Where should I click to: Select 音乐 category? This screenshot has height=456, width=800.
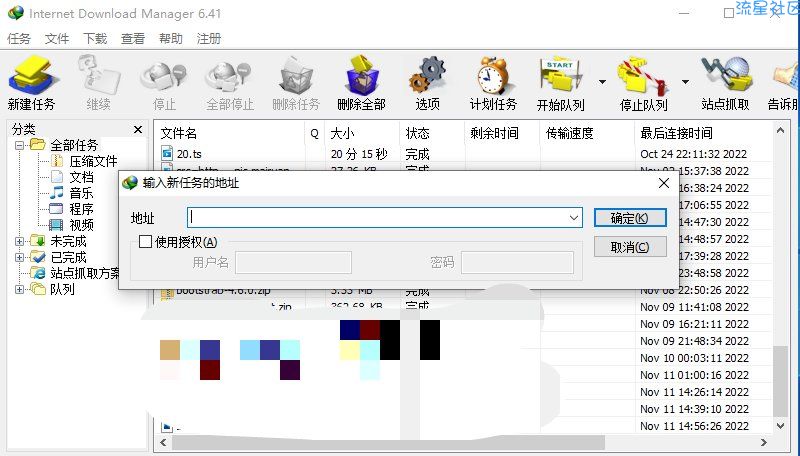[81, 193]
